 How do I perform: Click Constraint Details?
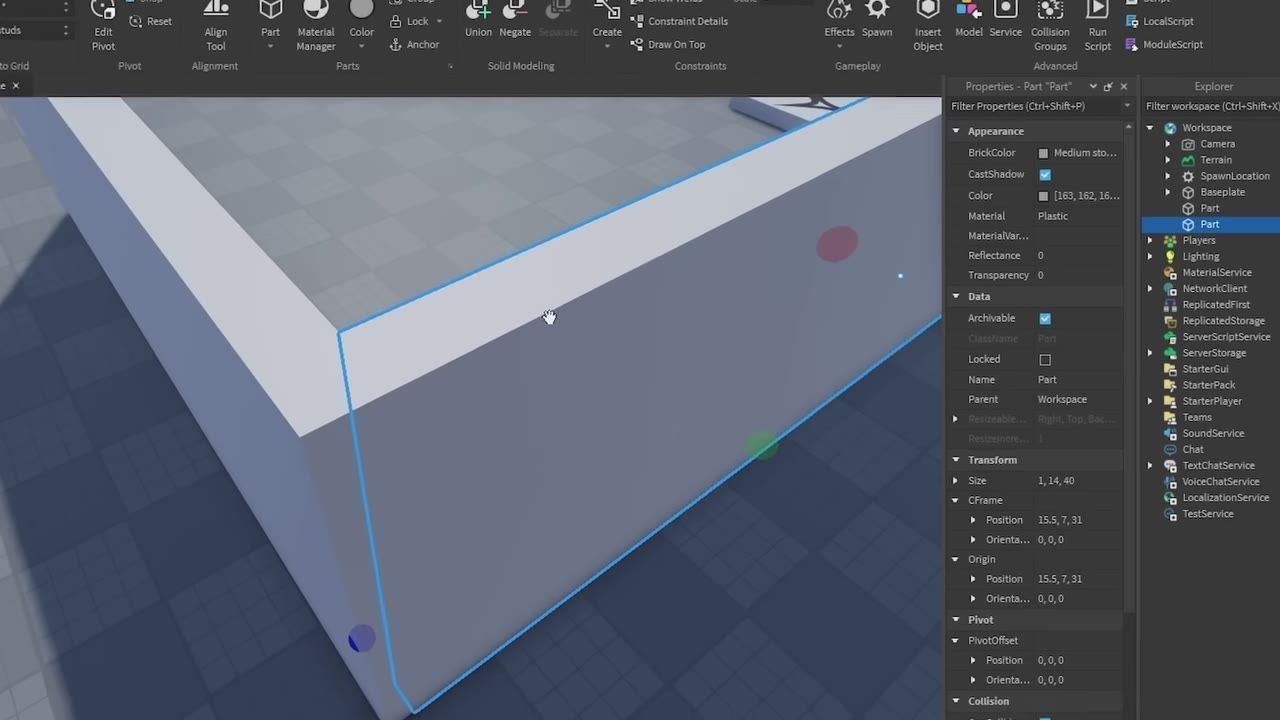(x=679, y=21)
